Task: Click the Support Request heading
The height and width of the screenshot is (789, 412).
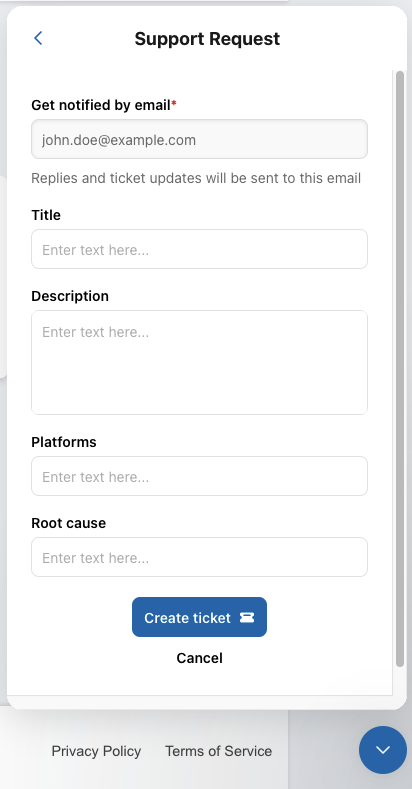Action: click(x=207, y=39)
